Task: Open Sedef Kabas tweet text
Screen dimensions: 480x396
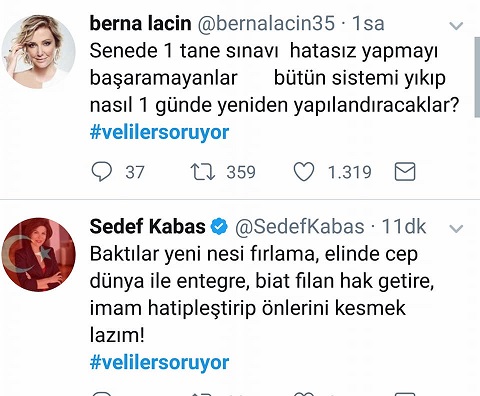Action: point(262,294)
